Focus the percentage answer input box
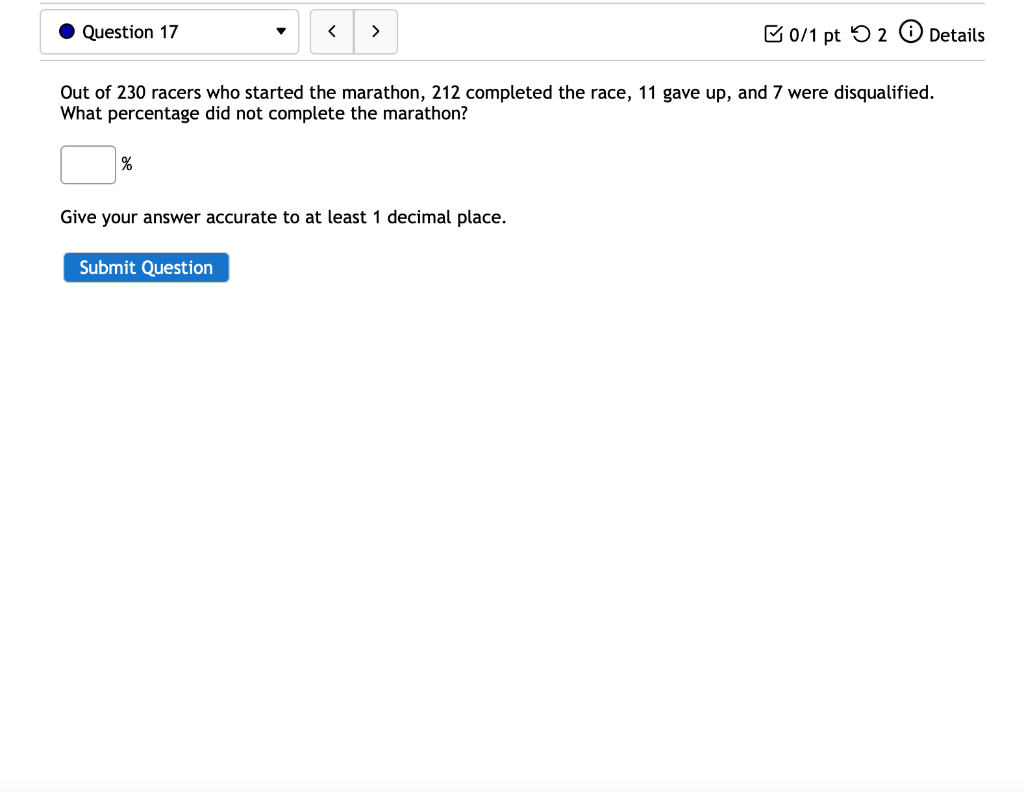Screen dimensions: 1024x792 [88, 165]
